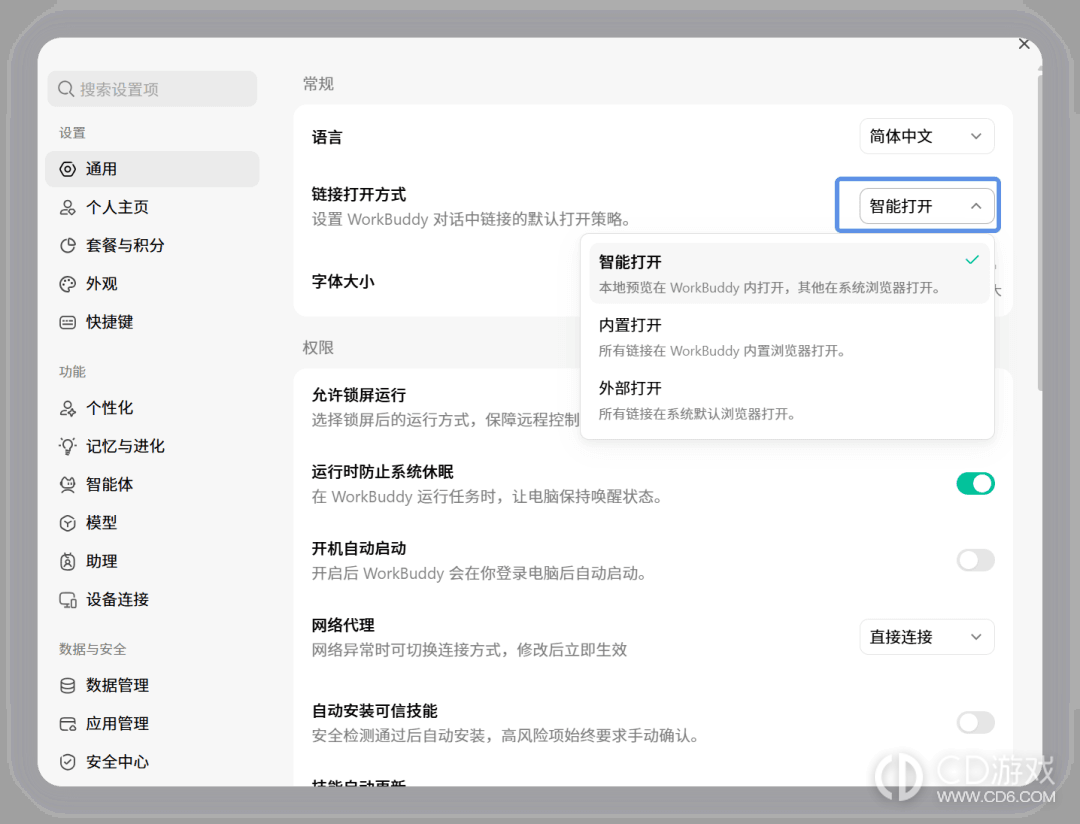This screenshot has width=1080, height=824.
Task: Open the 通用 settings section
Action: tap(152, 169)
